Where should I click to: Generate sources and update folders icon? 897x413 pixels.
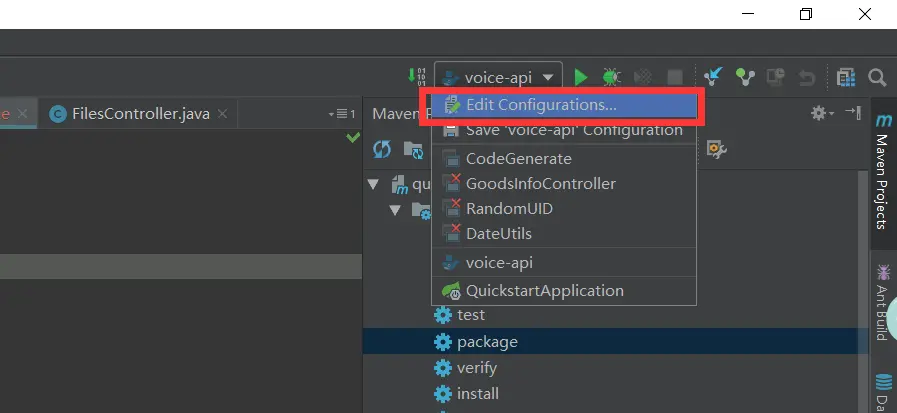413,150
